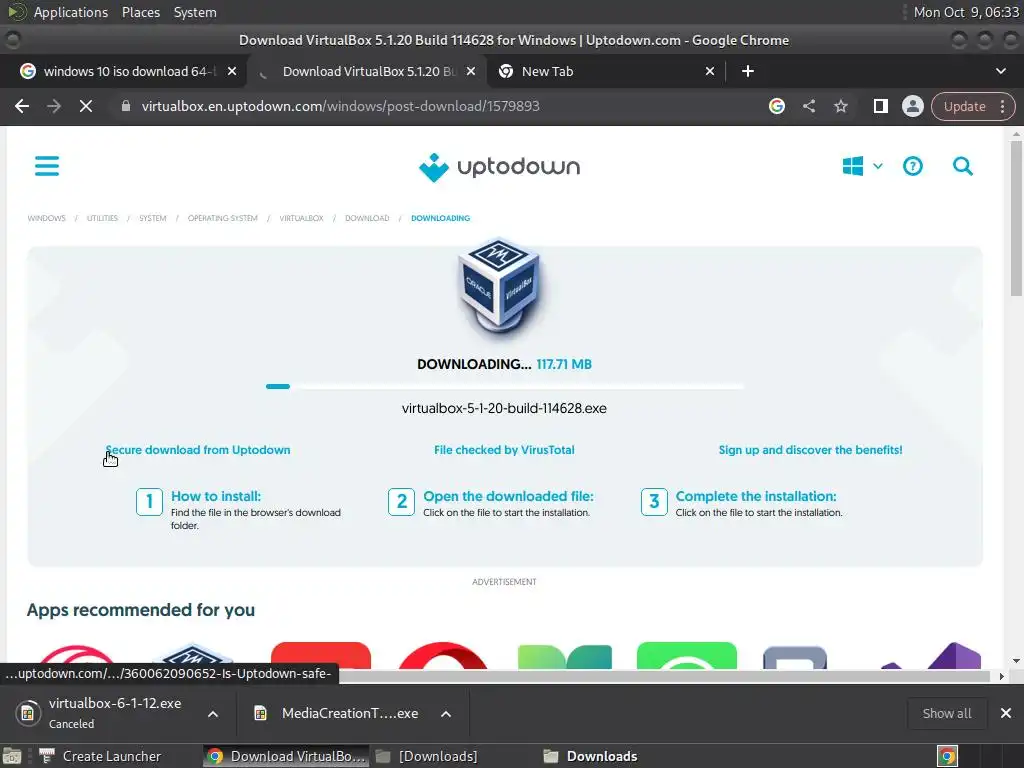Screen dimensions: 1024x768
Task: Open the WINDOWS breadcrumb link
Action: coord(46,218)
